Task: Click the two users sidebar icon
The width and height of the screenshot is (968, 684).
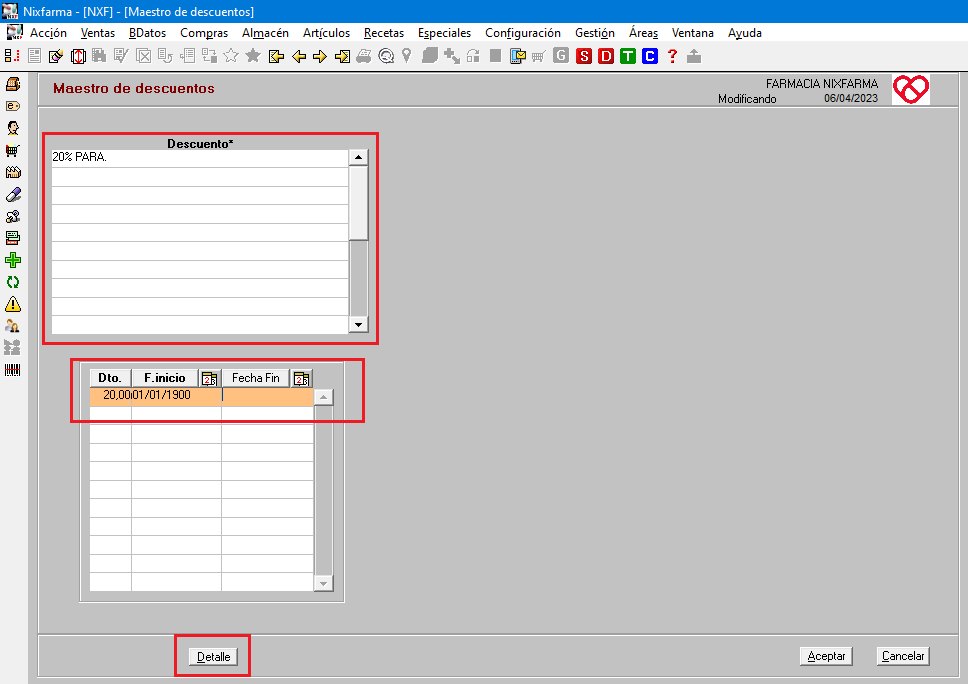Action: (x=13, y=326)
